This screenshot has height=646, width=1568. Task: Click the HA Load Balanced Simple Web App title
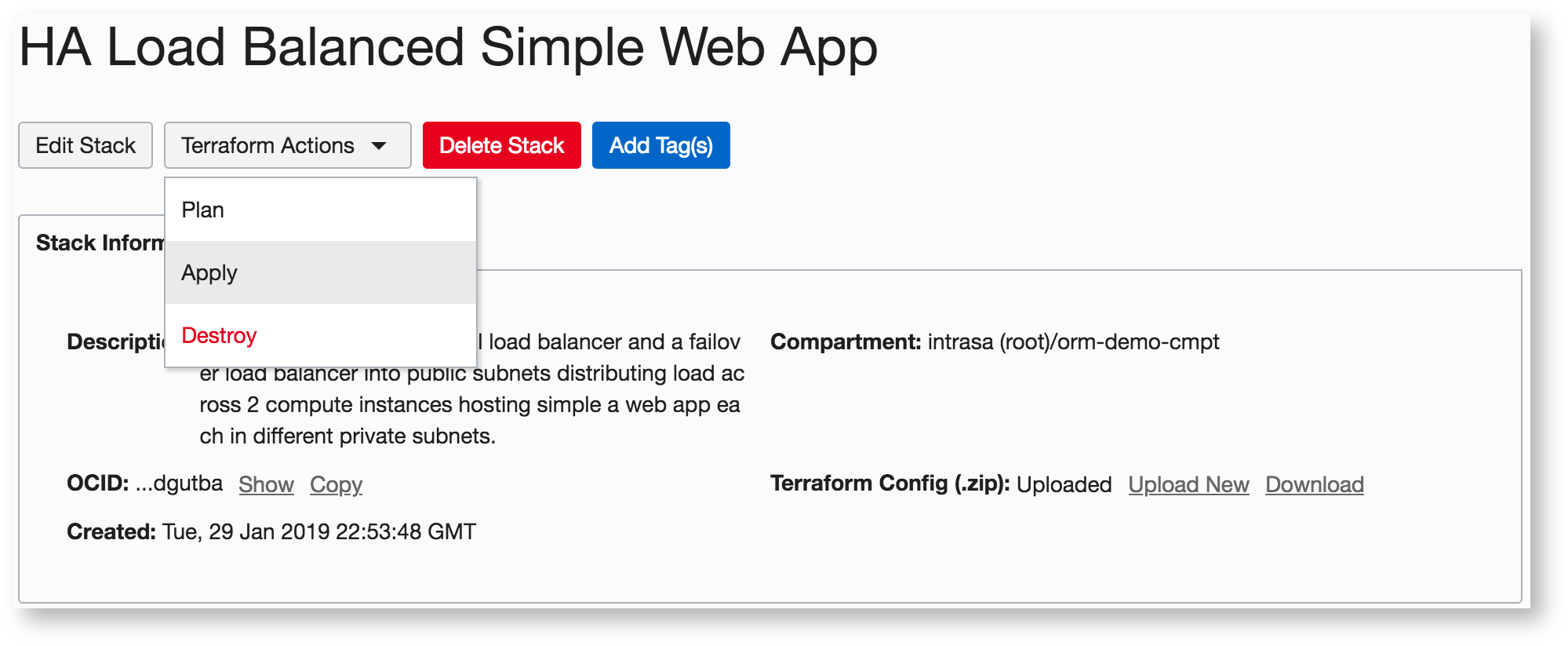[448, 47]
